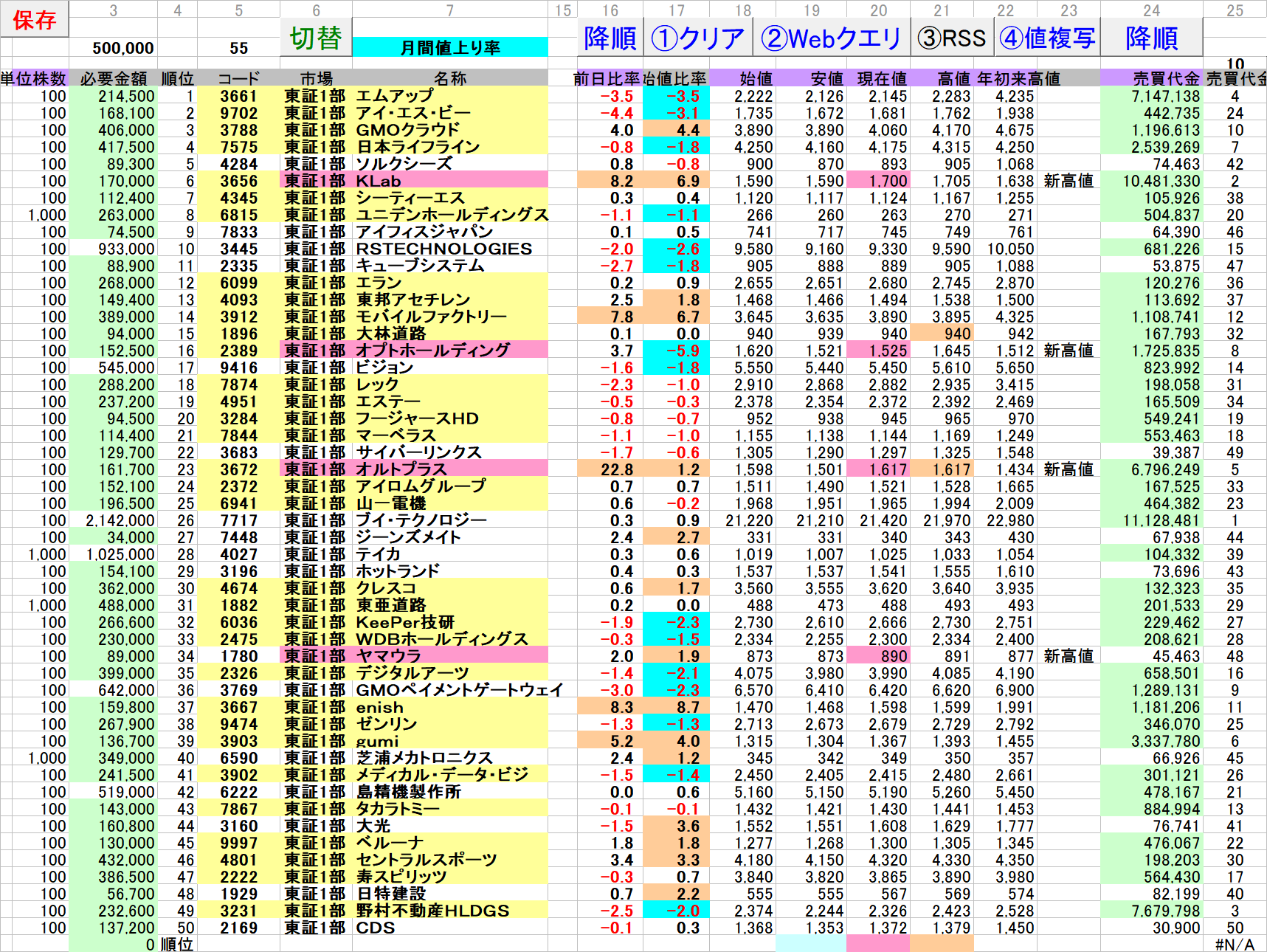
Task: Select the 10,481,330 trading value cell
Action: tap(1152, 181)
